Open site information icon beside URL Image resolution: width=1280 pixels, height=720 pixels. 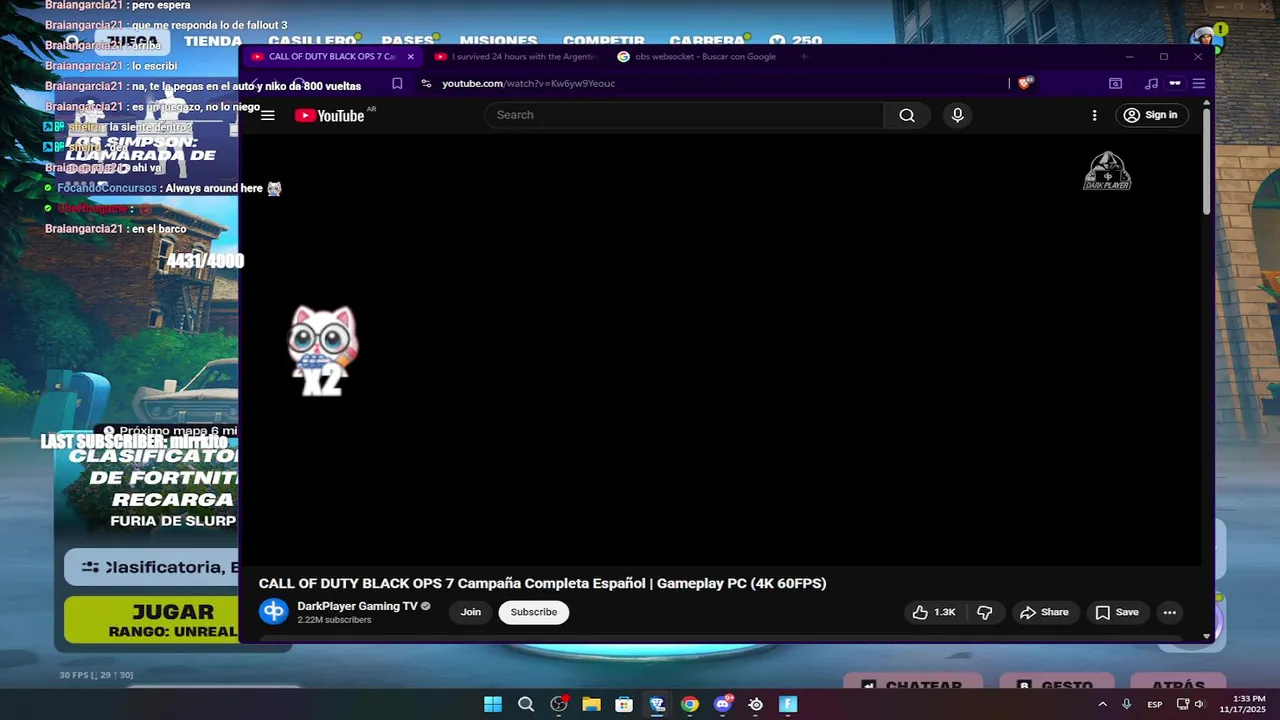click(426, 84)
